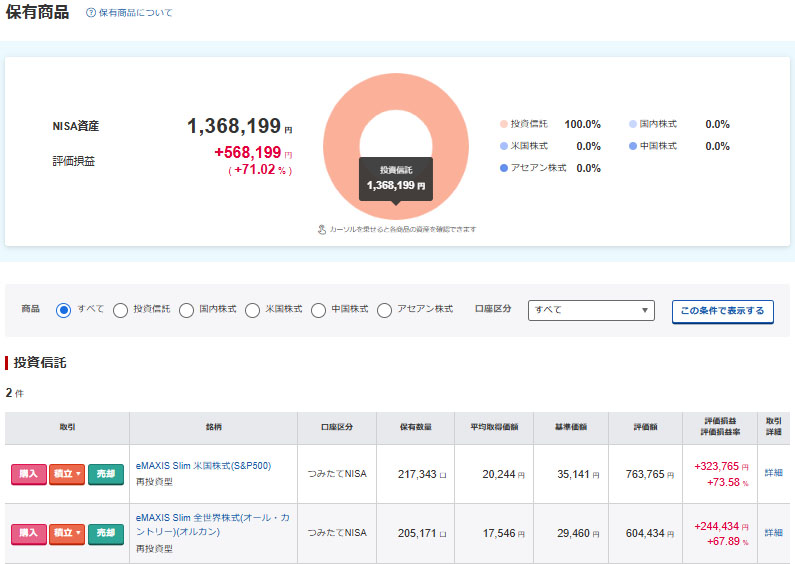Open 詳細 link for the オルカン row

(773, 533)
